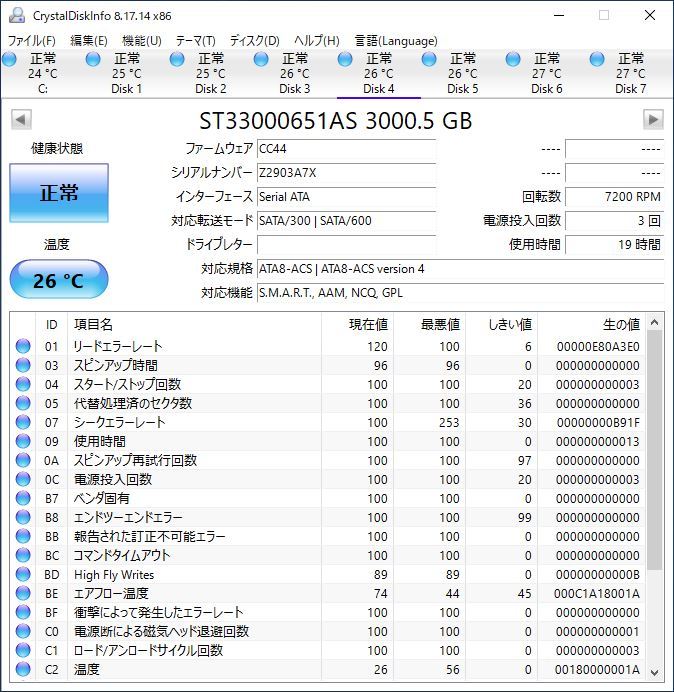Click the CrystalDiskInfo app icon in title bar
674x692 pixels.
coord(17,15)
